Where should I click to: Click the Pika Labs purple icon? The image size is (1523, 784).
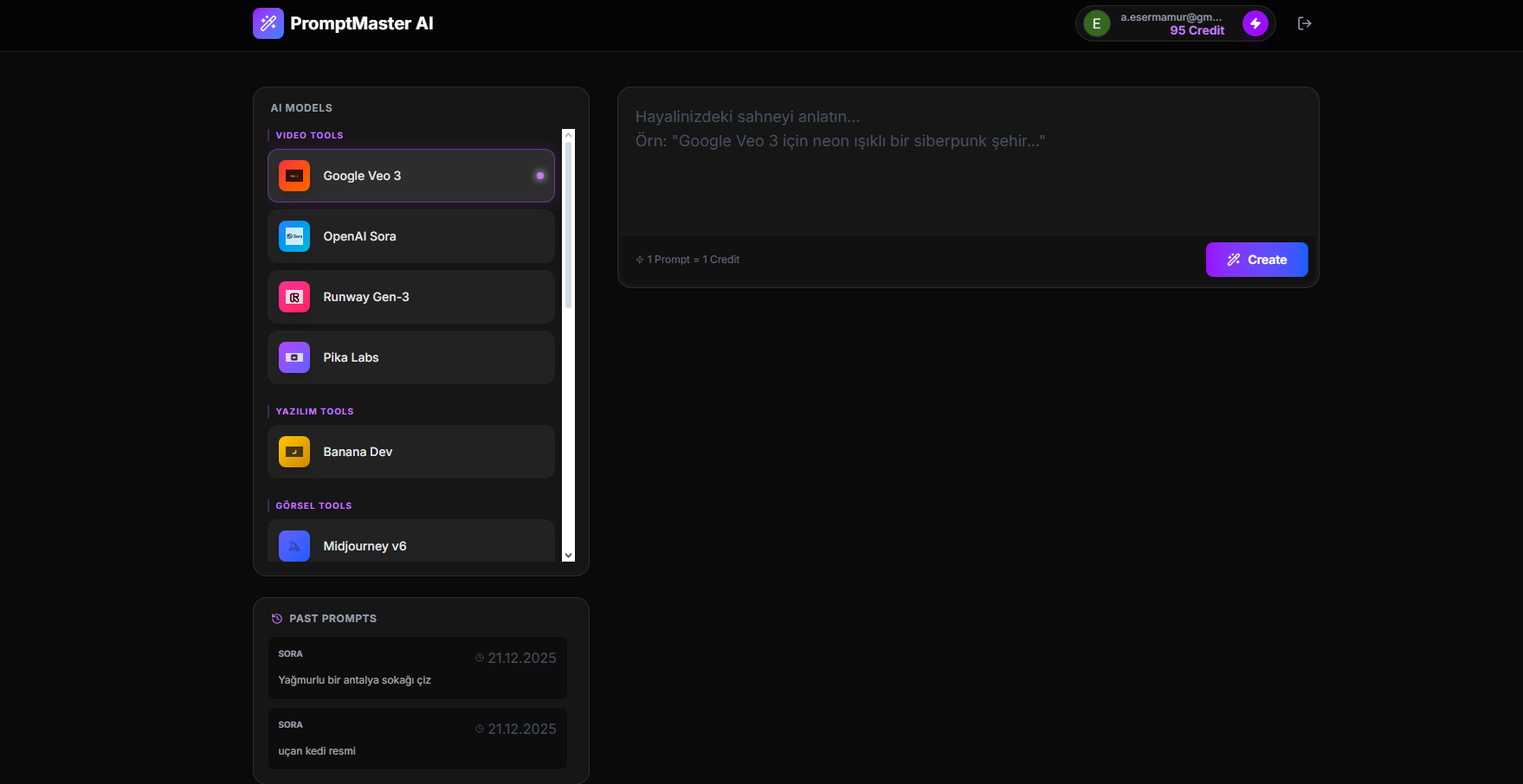coord(294,357)
